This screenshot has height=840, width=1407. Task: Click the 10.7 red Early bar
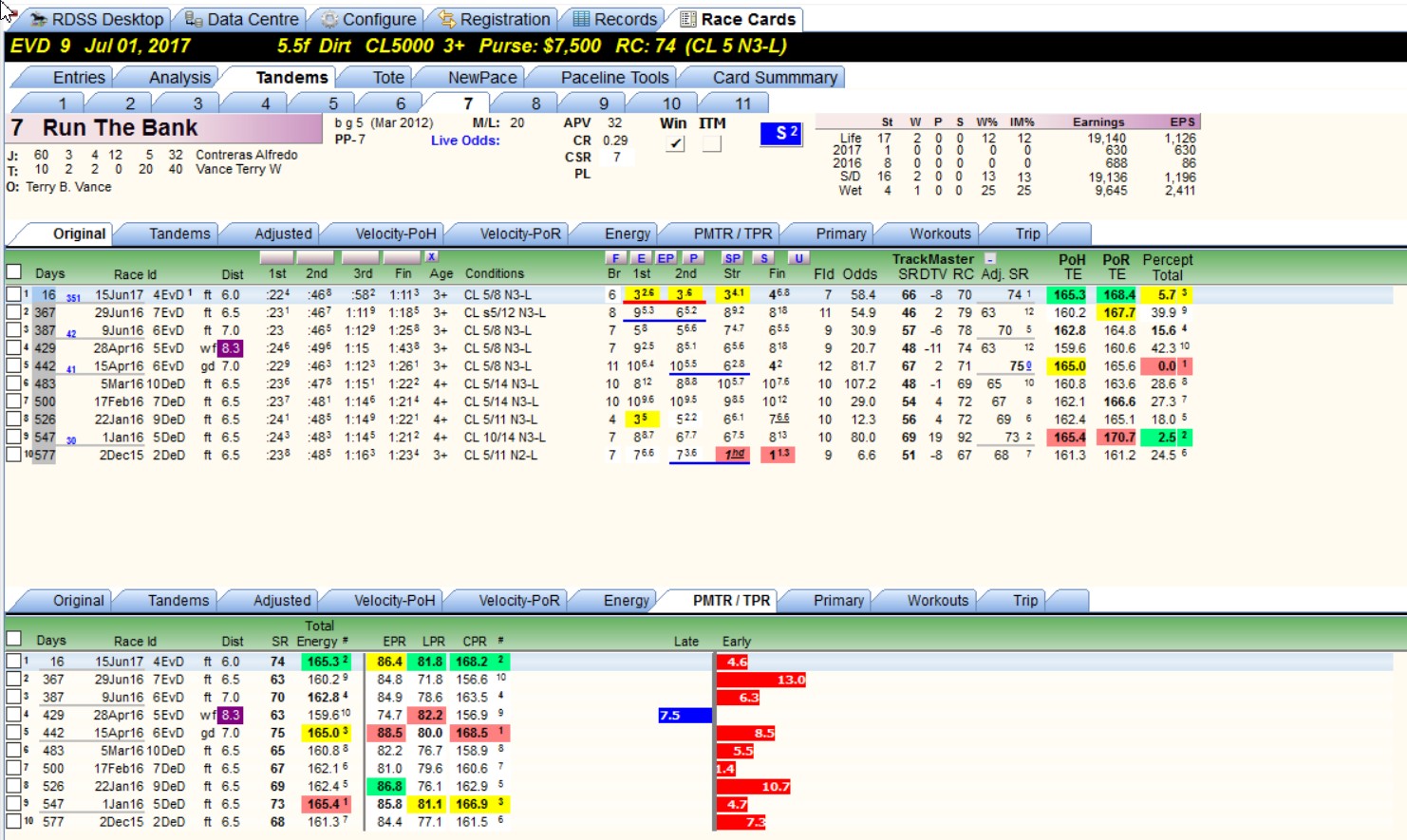[754, 786]
